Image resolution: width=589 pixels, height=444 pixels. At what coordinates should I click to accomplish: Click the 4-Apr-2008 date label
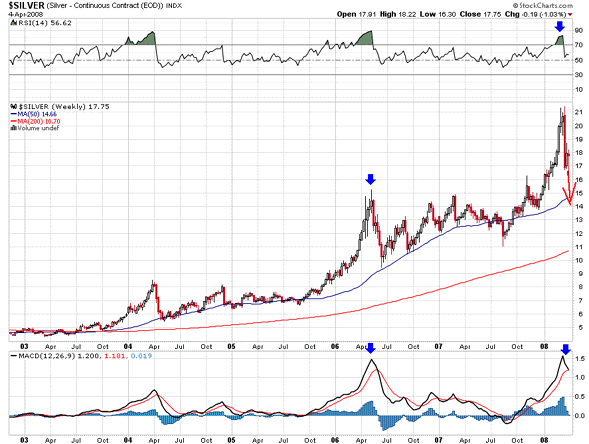(x=26, y=14)
